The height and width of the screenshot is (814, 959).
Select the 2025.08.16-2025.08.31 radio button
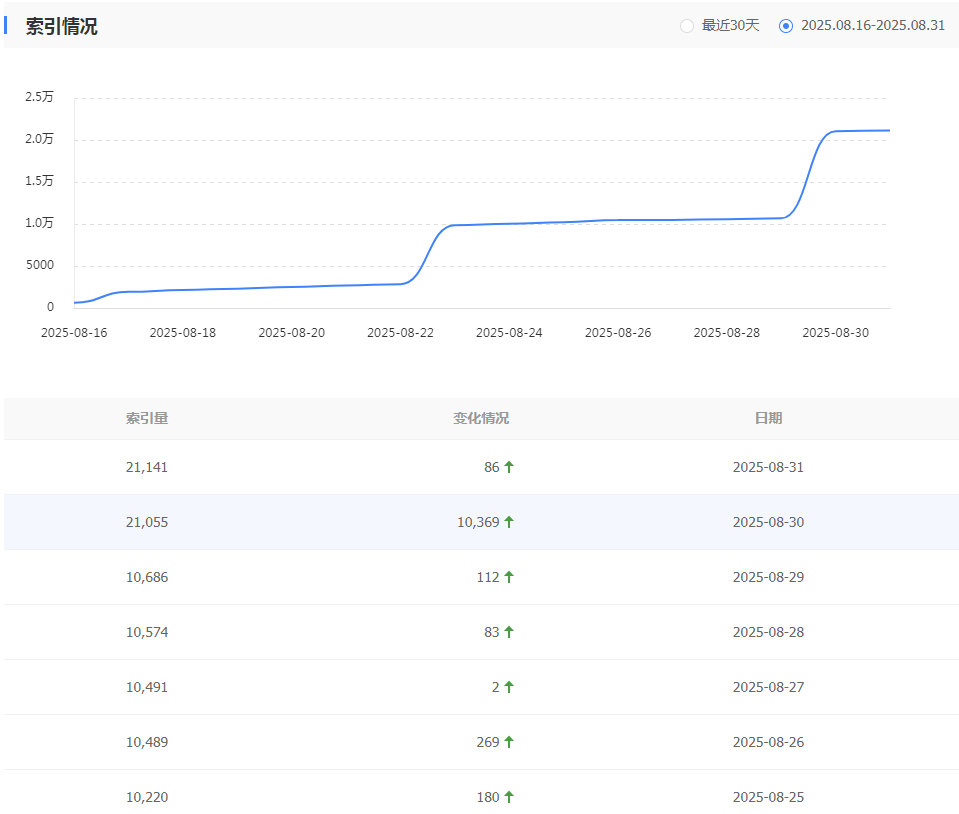coord(784,25)
